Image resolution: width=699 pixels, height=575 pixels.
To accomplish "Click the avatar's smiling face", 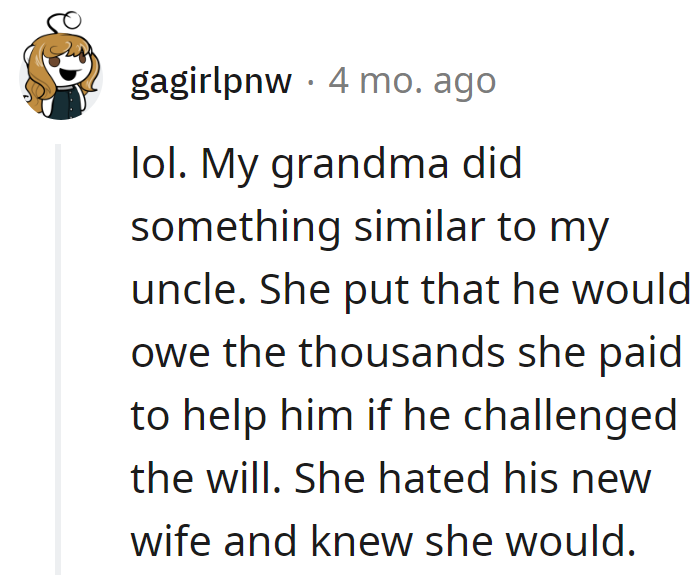I will 68,69.
